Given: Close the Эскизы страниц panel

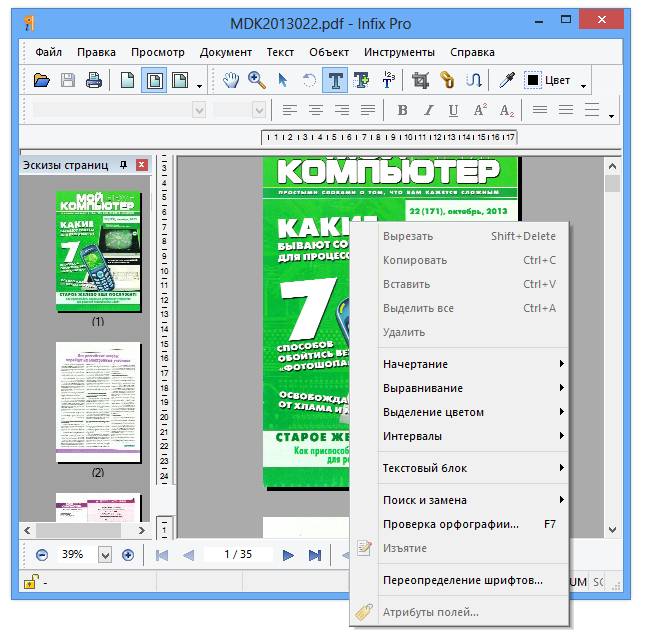Looking at the screenshot, I should pyautogui.click(x=142, y=165).
